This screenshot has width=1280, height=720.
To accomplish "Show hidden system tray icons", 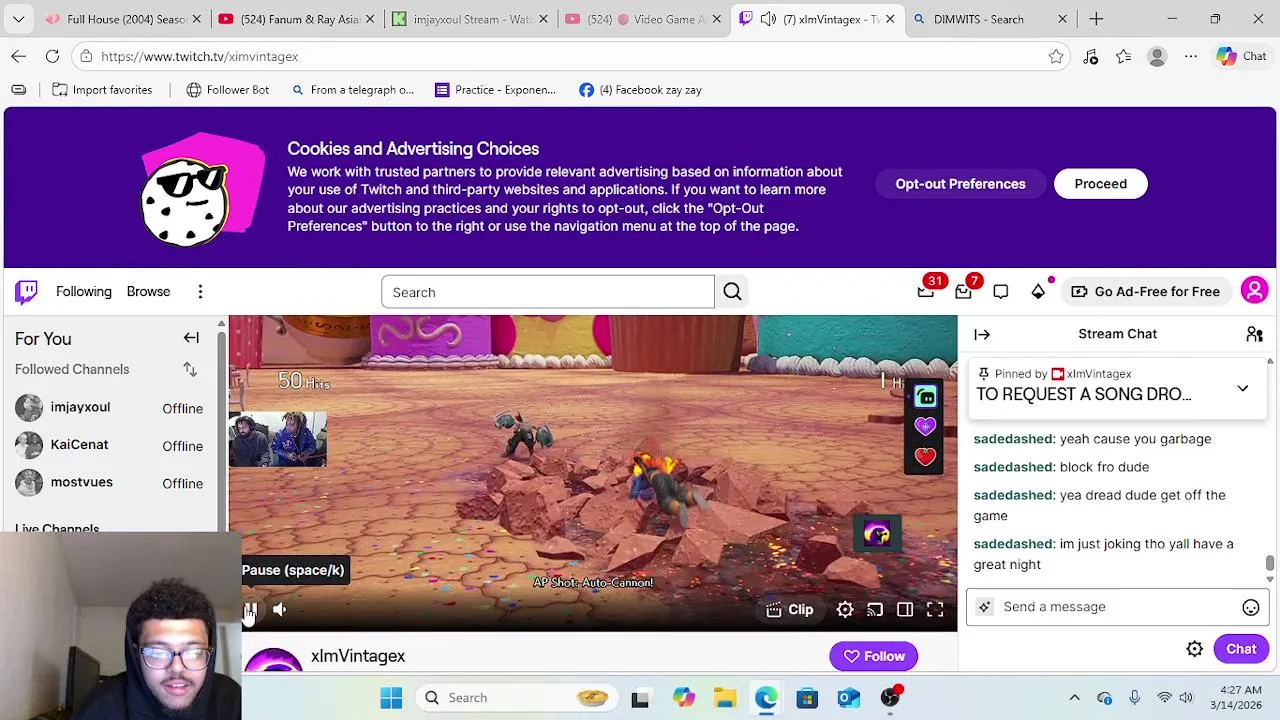I will (x=1074, y=698).
